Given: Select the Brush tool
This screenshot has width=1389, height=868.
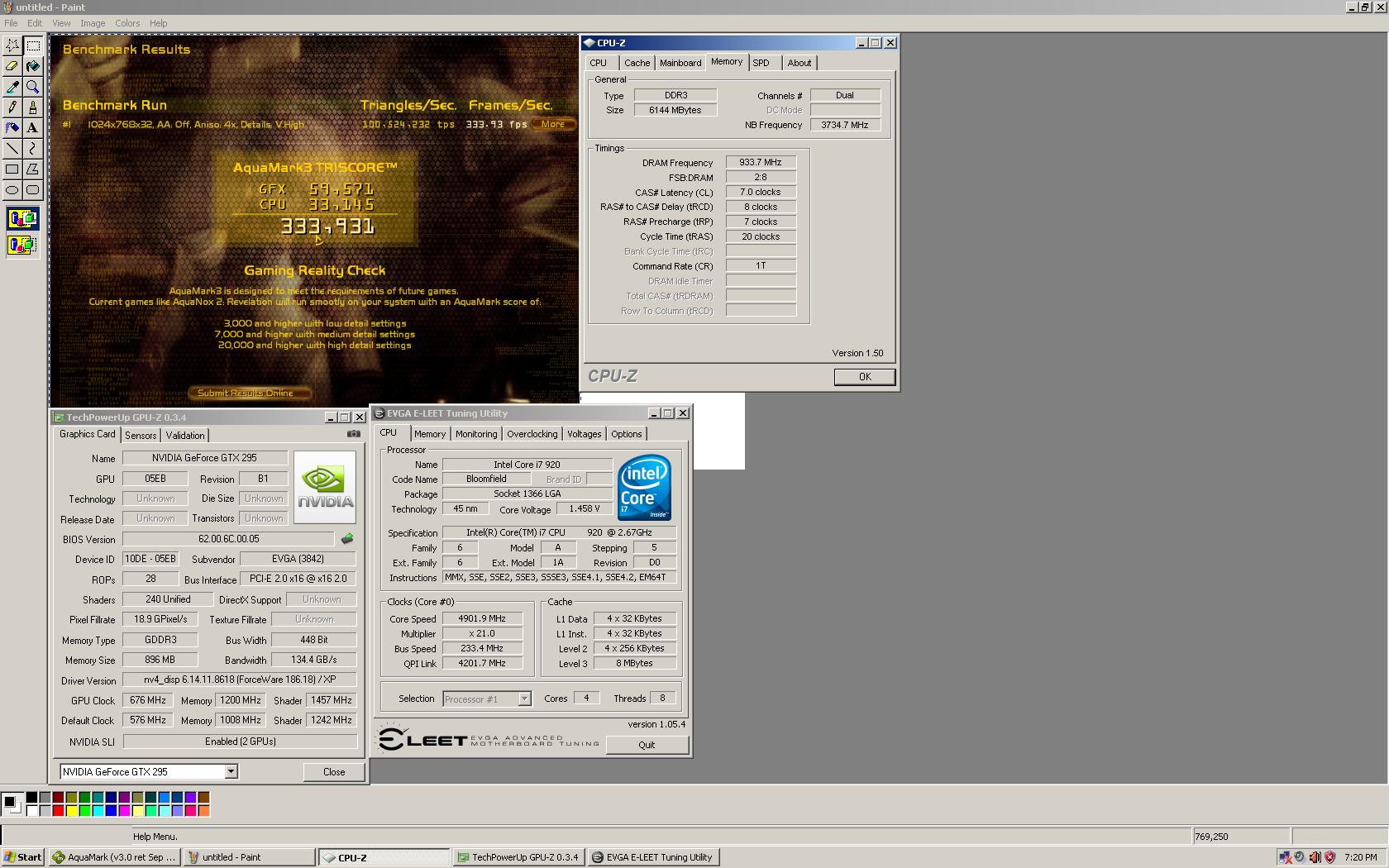Looking at the screenshot, I should click(x=33, y=107).
